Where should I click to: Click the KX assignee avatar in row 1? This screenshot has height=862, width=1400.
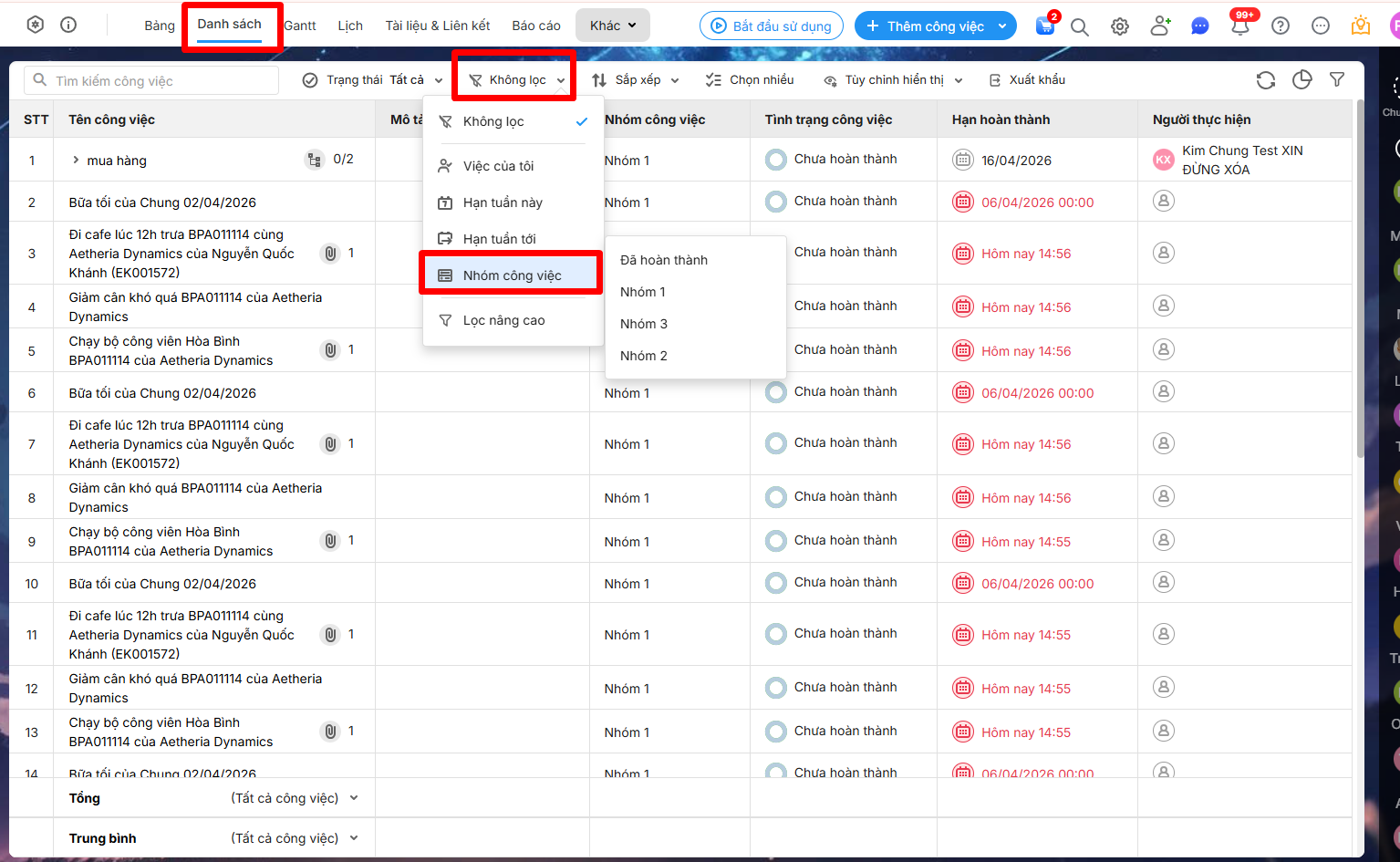(x=1164, y=160)
